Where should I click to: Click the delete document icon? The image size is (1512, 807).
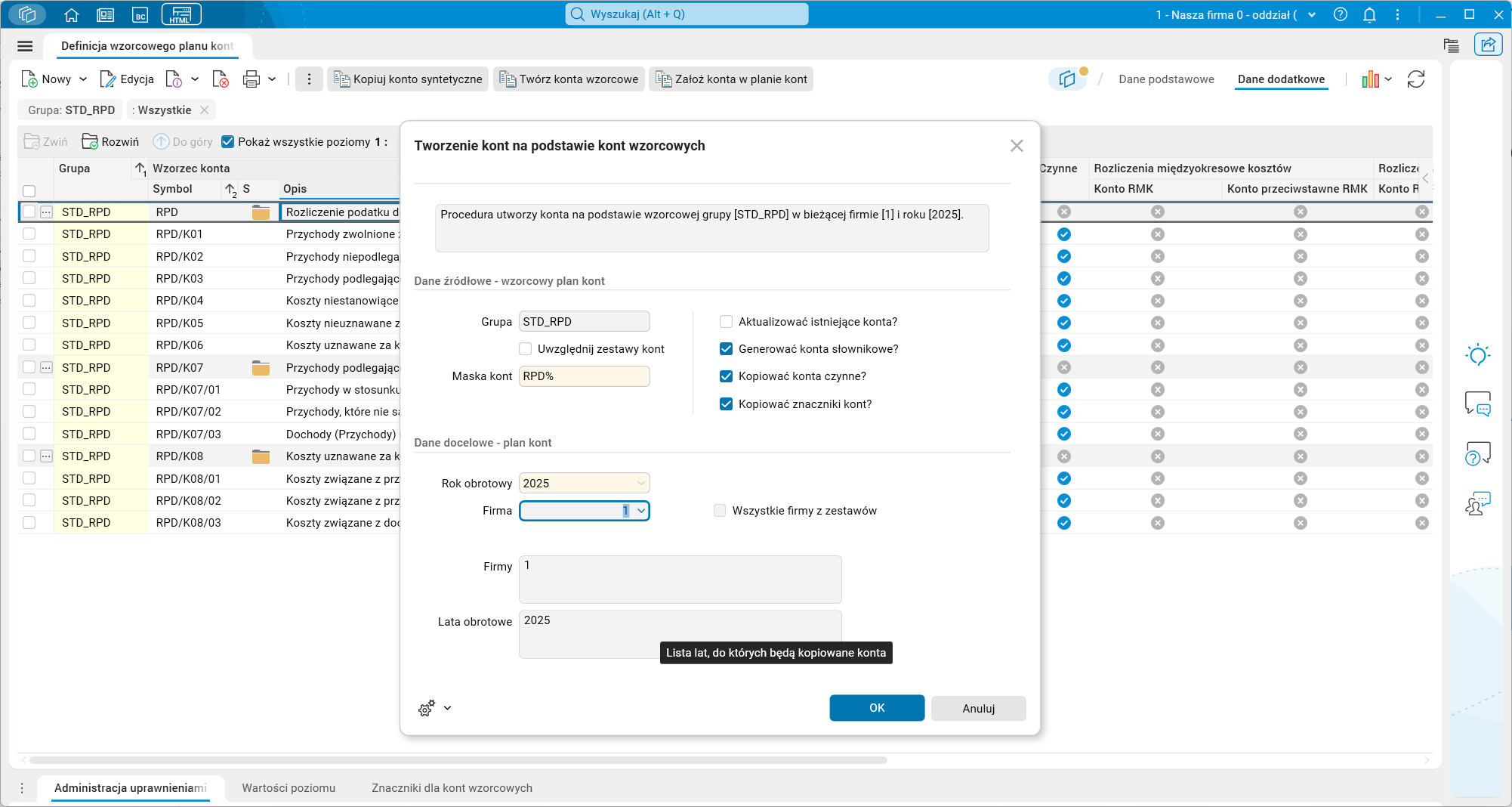point(221,79)
